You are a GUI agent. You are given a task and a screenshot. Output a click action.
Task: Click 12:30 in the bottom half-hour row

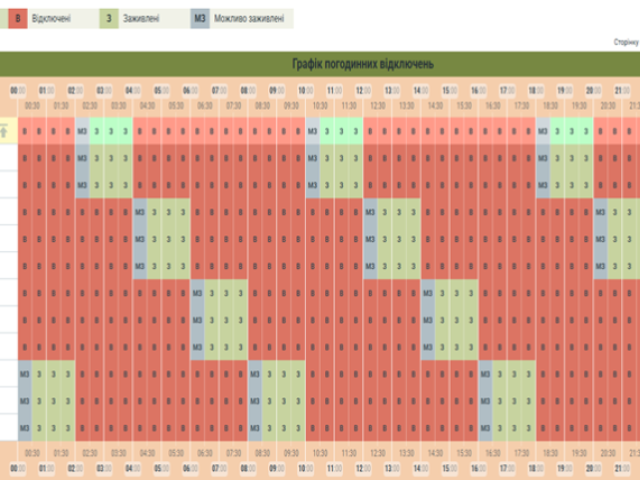point(378,452)
